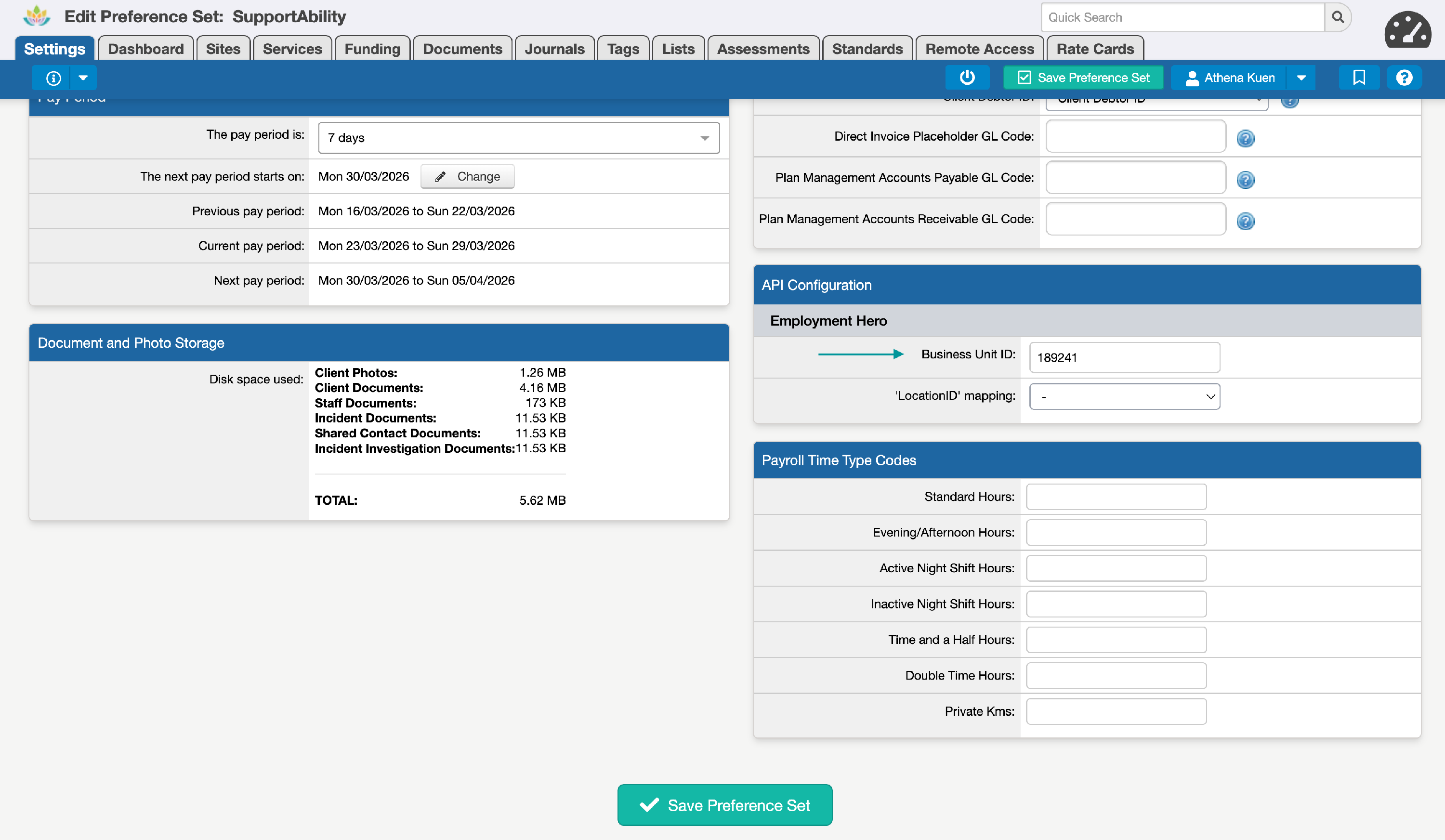
Task: Click help icon beside Direct Invoice Placeholder
Action: [x=1245, y=138]
